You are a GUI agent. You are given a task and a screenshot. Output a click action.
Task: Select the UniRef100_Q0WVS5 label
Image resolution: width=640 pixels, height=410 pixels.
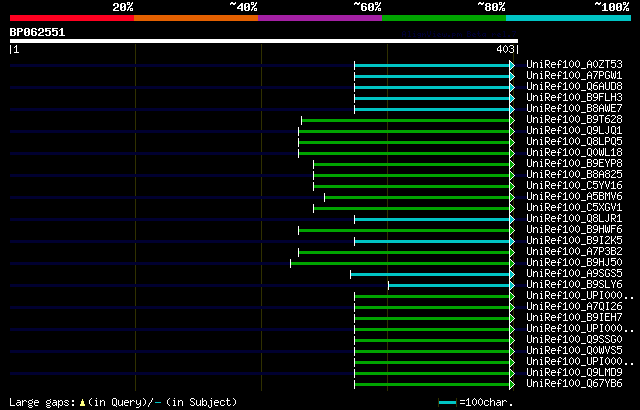tap(574, 351)
